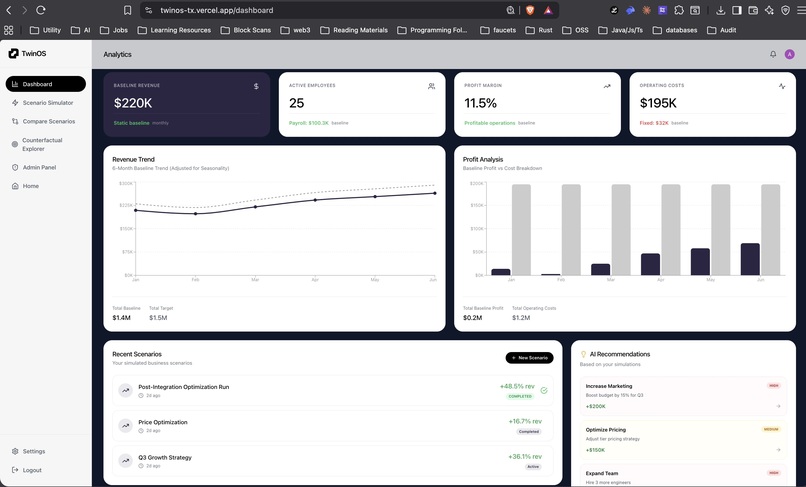
Task: Open the web3 bookmark folder
Action: point(295,30)
